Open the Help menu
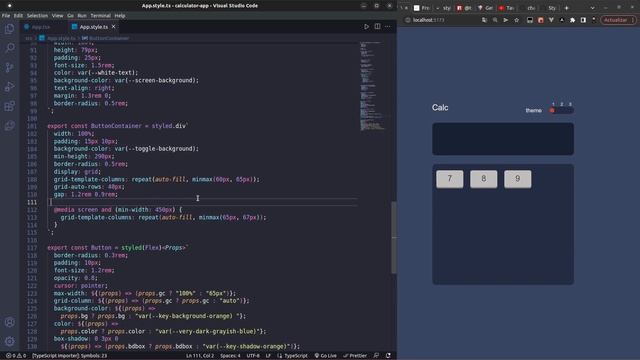The image size is (640, 360). pyautogui.click(x=120, y=16)
